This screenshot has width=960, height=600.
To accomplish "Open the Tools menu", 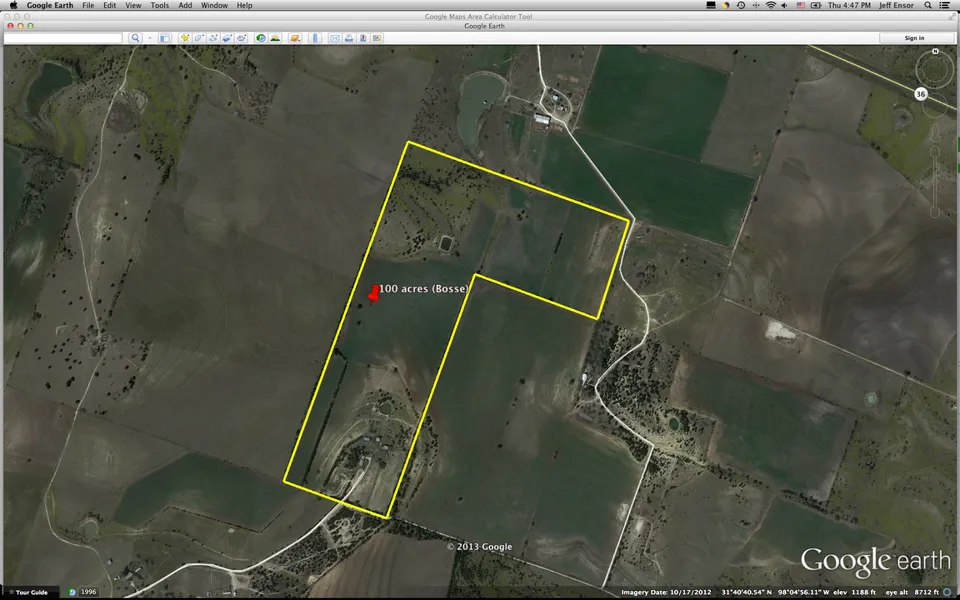I will click(x=159, y=5).
